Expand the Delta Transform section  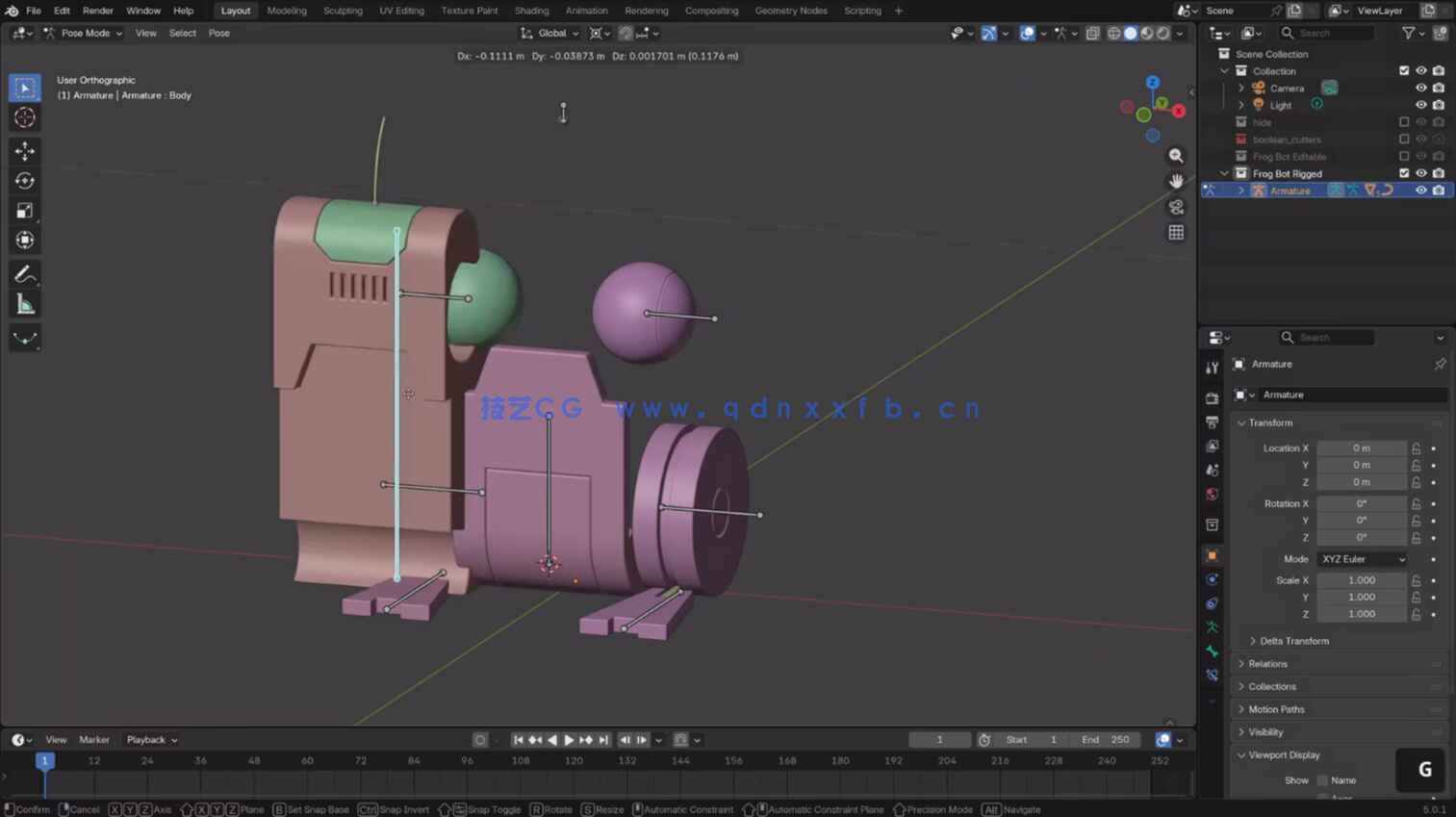point(1294,640)
